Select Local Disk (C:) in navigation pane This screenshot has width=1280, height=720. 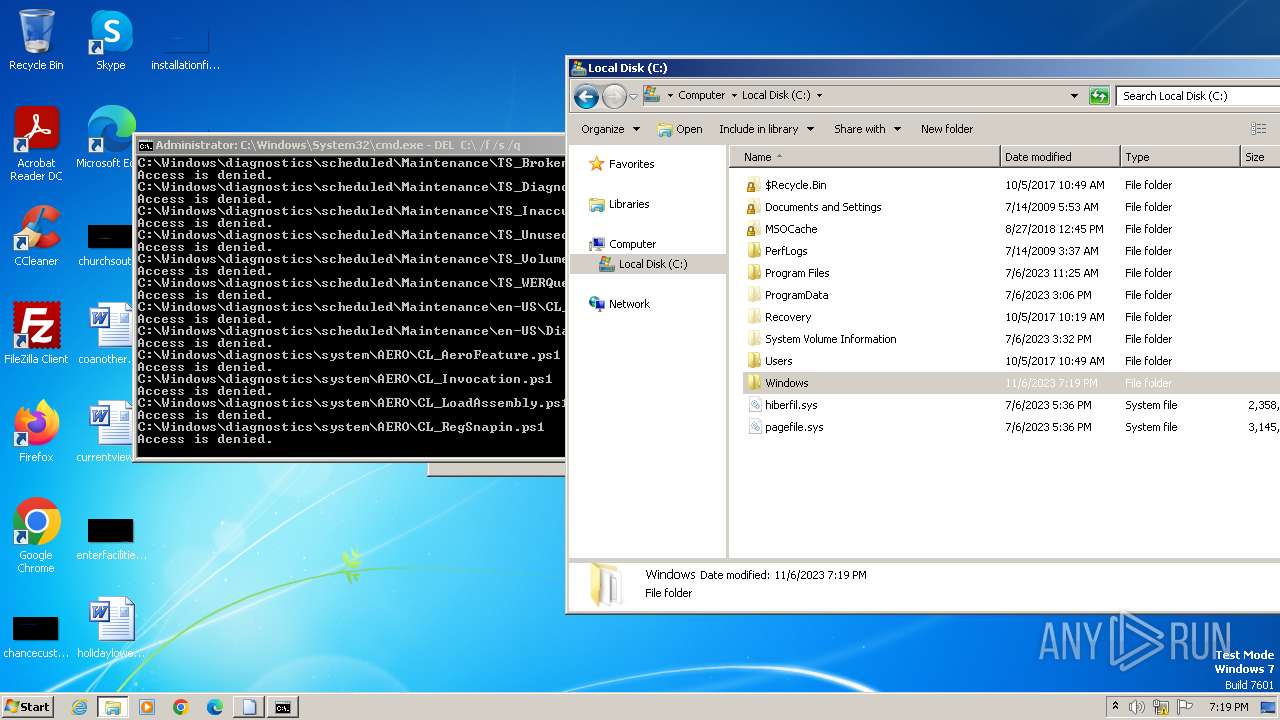pyautogui.click(x=643, y=264)
